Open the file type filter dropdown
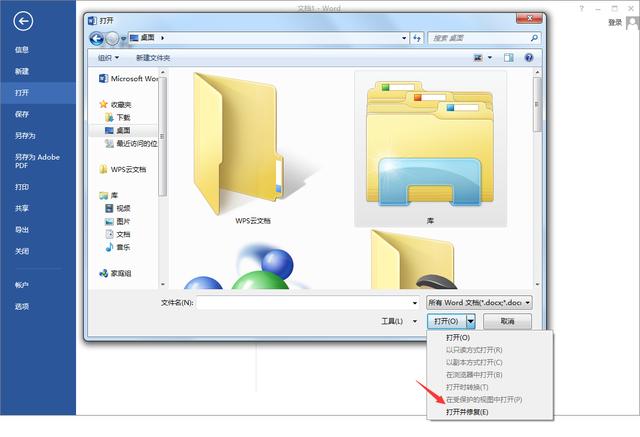The height and width of the screenshot is (437, 640). click(x=480, y=303)
